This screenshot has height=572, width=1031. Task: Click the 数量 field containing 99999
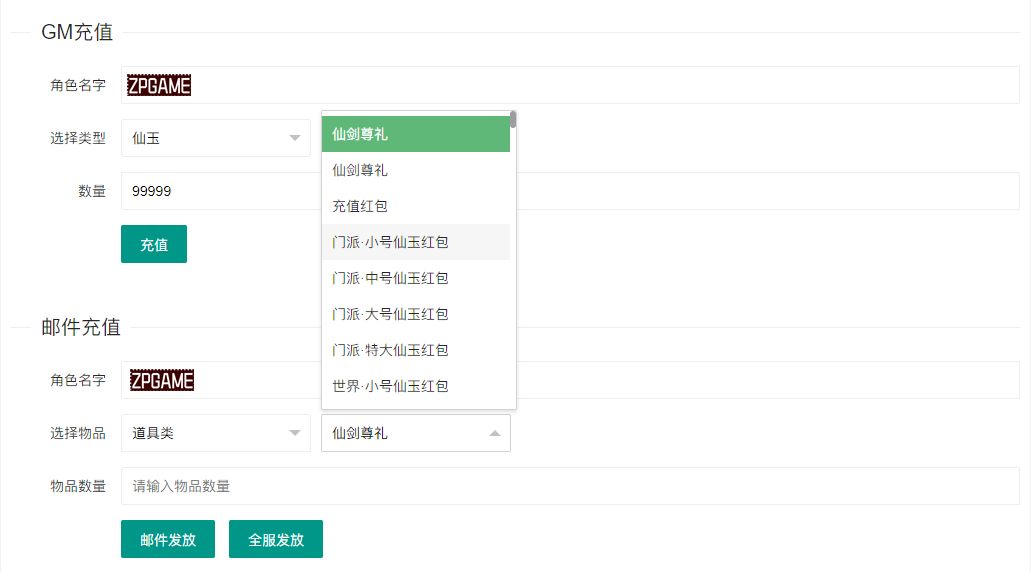[x=220, y=191]
